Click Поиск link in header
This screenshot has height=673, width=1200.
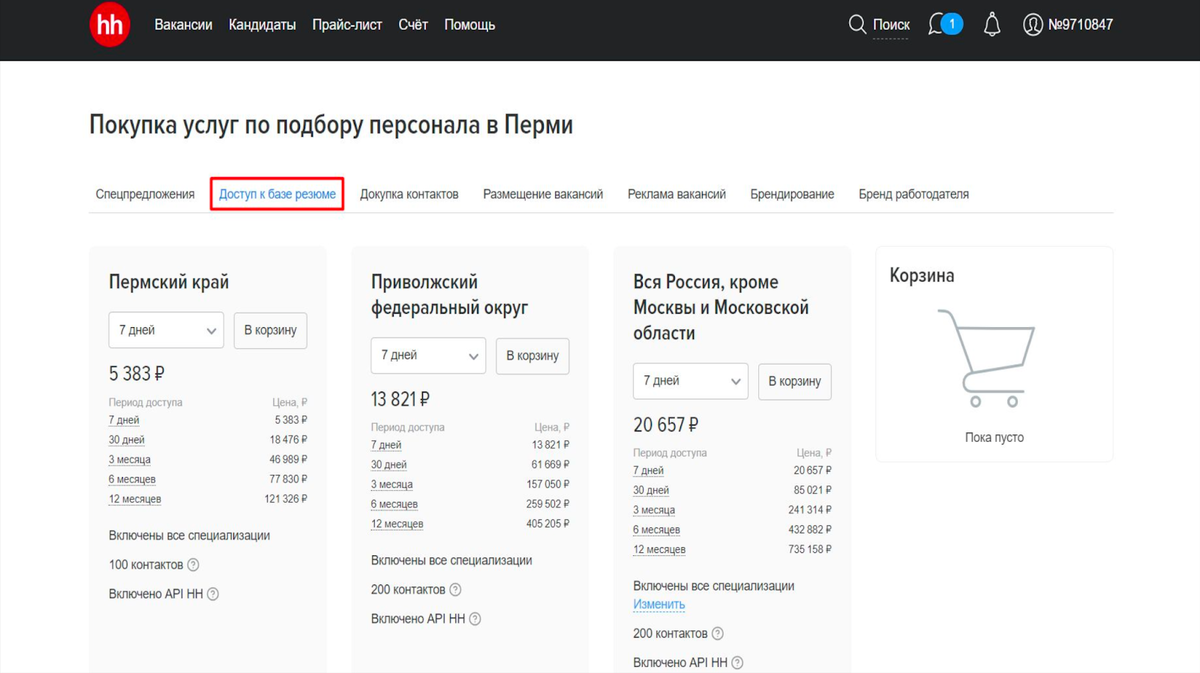(891, 25)
